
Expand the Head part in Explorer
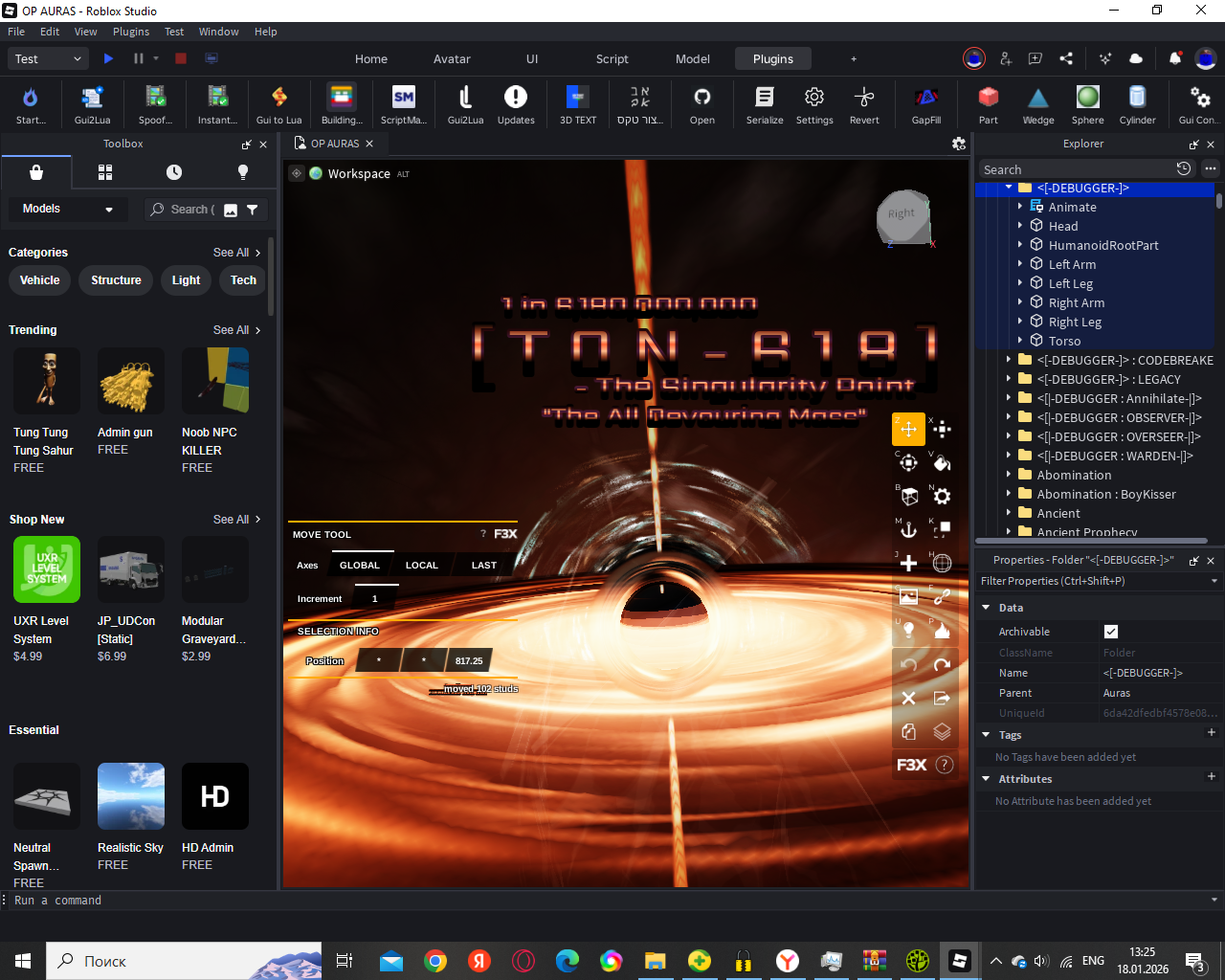pos(1020,226)
